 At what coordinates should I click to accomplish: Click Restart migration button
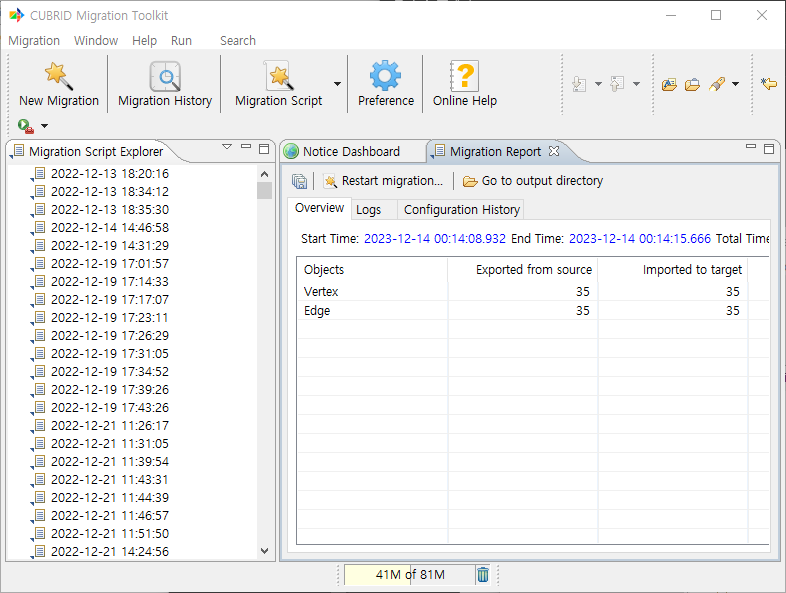tap(383, 181)
